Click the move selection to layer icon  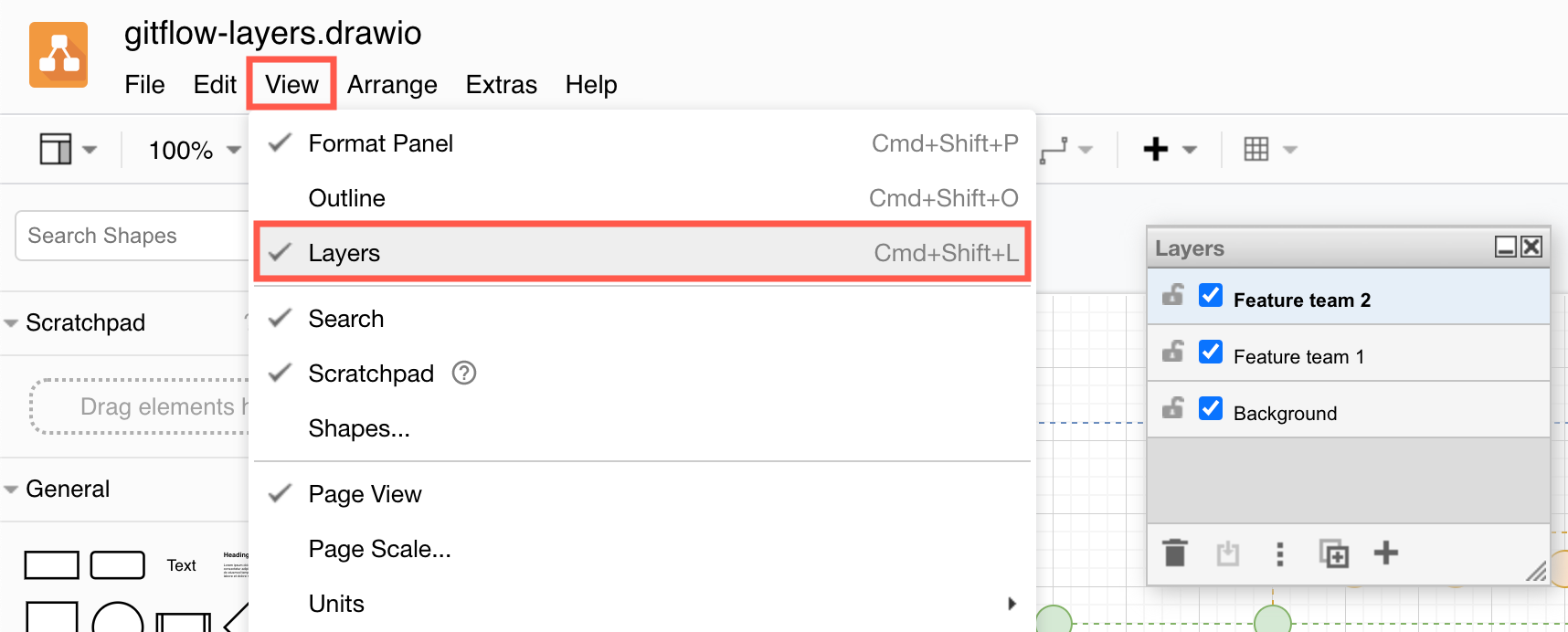pyautogui.click(x=1227, y=553)
